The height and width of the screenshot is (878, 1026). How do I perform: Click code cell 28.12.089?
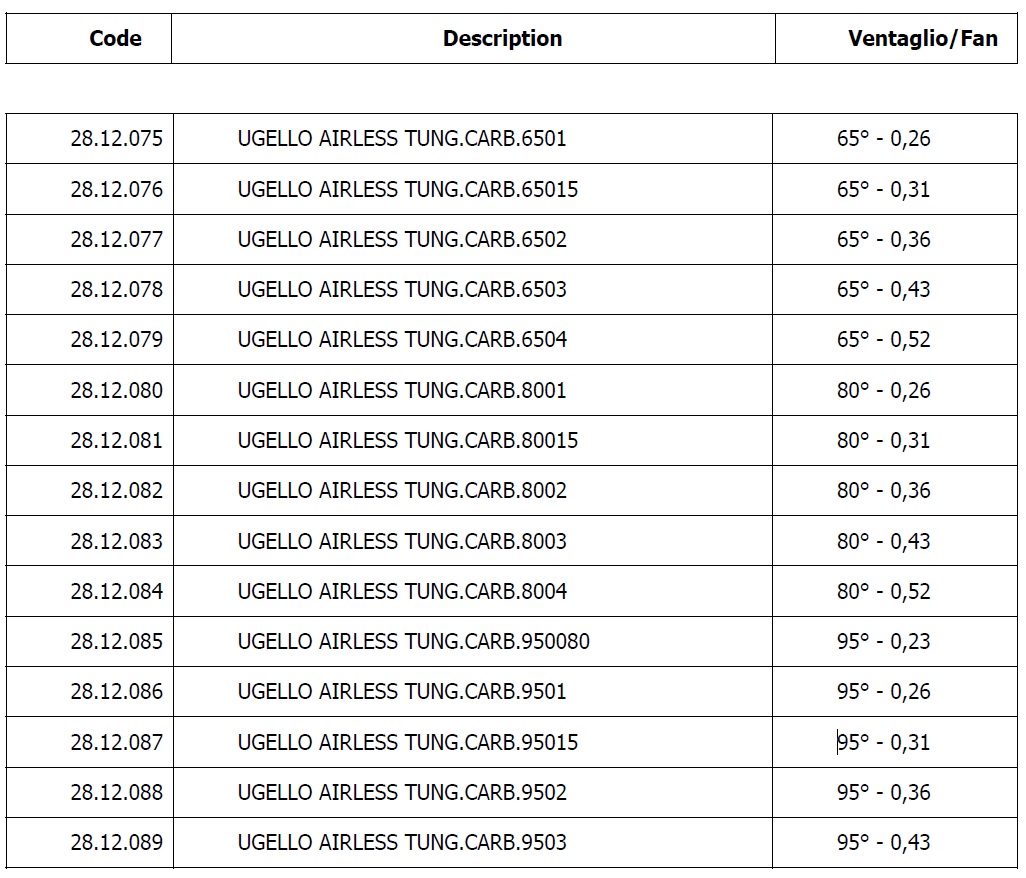116,843
